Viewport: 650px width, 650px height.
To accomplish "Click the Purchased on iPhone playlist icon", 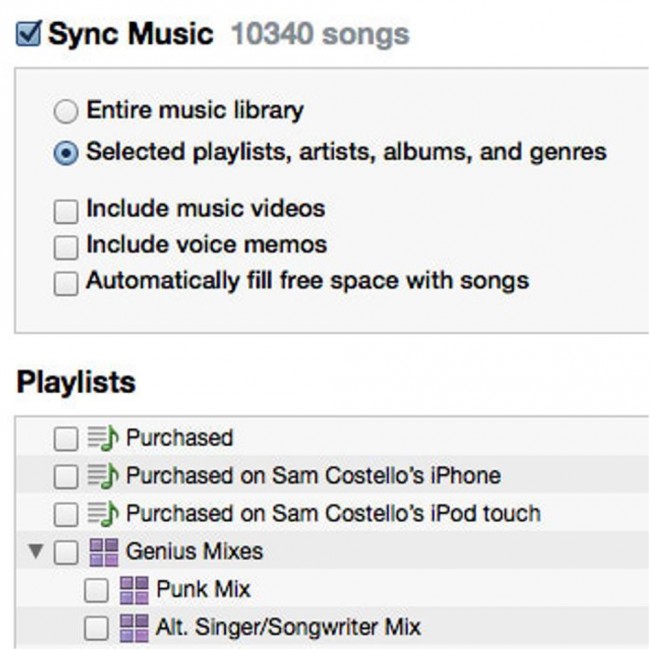I will pos(102,475).
